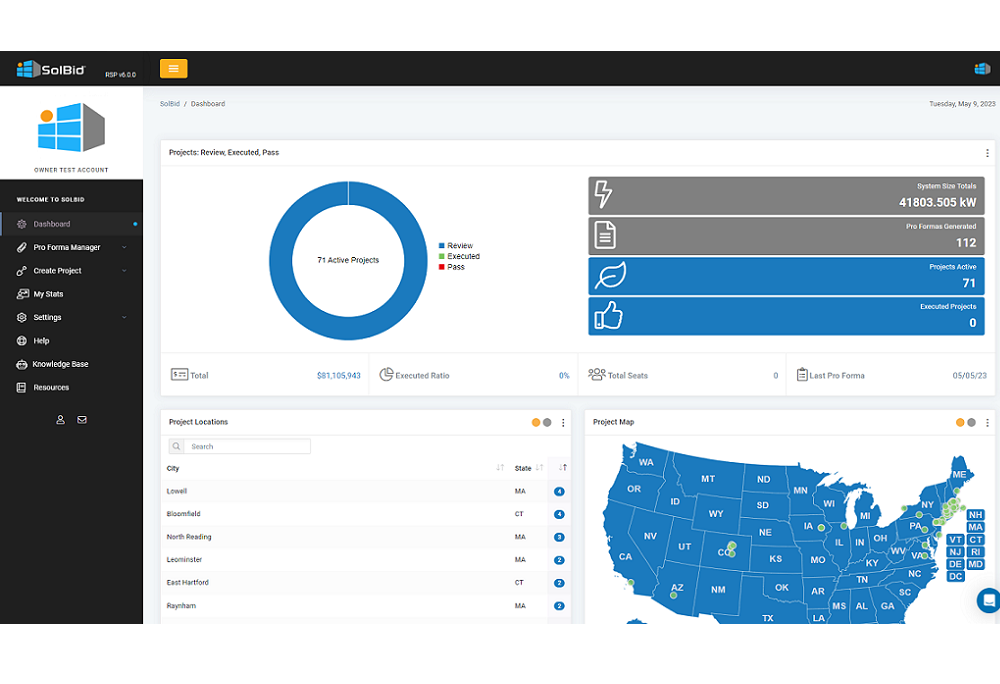The height and width of the screenshot is (684, 1000).
Task: Sort the table by City column
Action: [335, 469]
